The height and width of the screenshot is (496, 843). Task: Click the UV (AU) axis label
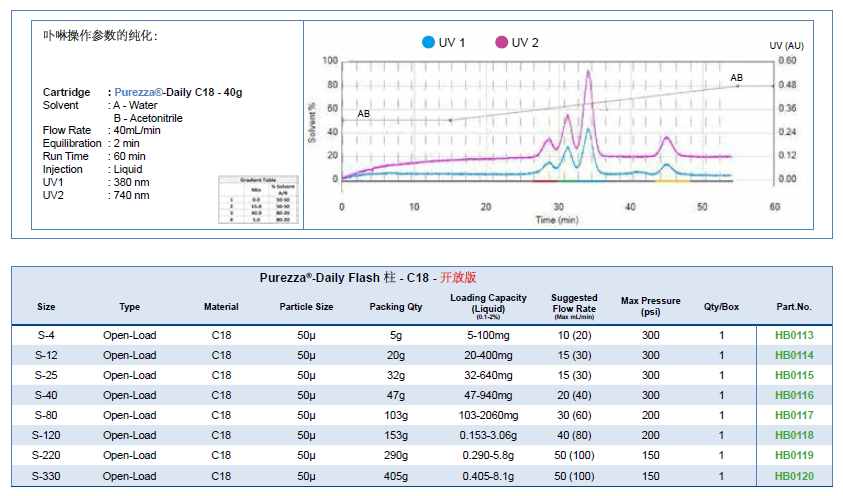(x=786, y=46)
